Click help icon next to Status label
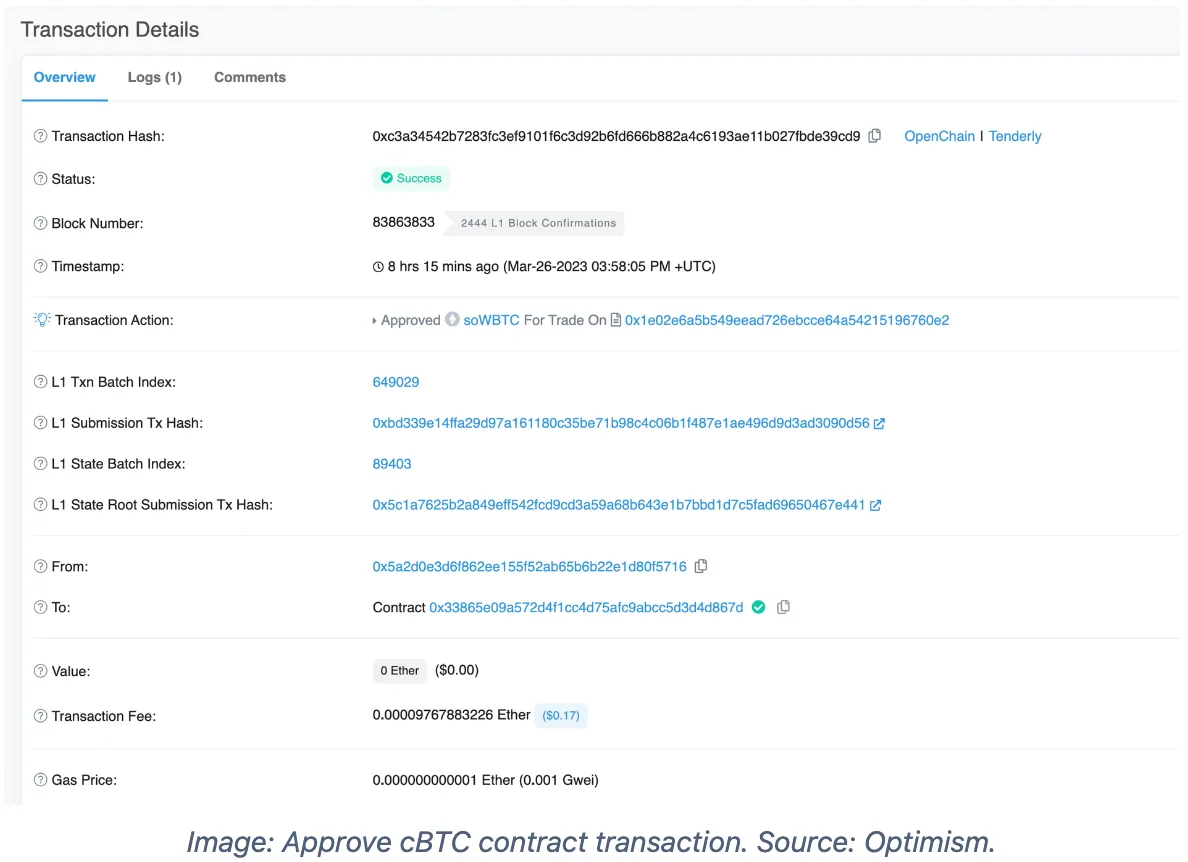1188x862 pixels. tap(40, 179)
